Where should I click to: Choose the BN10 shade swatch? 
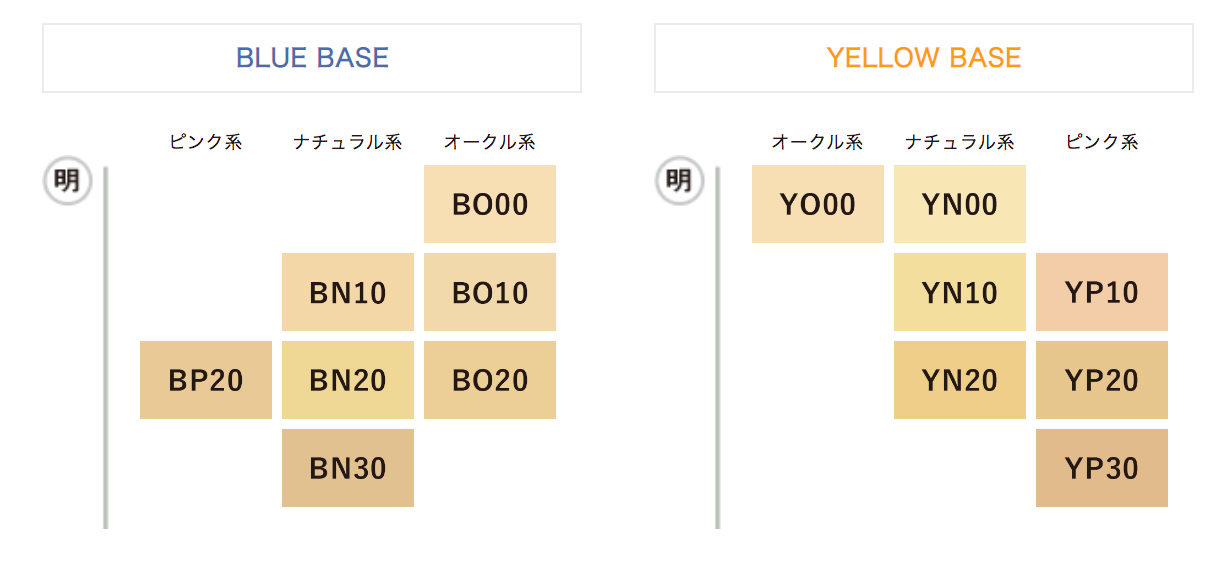tap(348, 292)
